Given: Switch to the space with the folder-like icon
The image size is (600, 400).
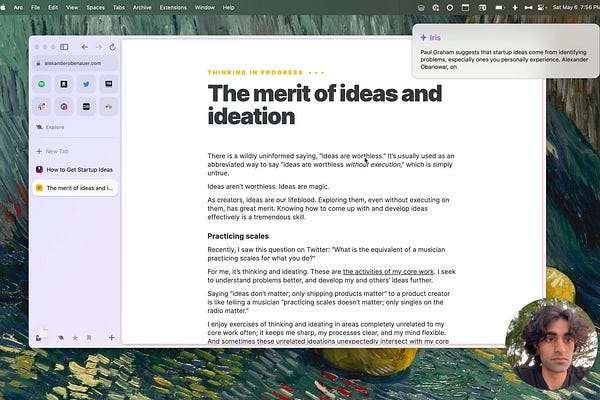Looking at the screenshot, I should (x=61, y=338).
